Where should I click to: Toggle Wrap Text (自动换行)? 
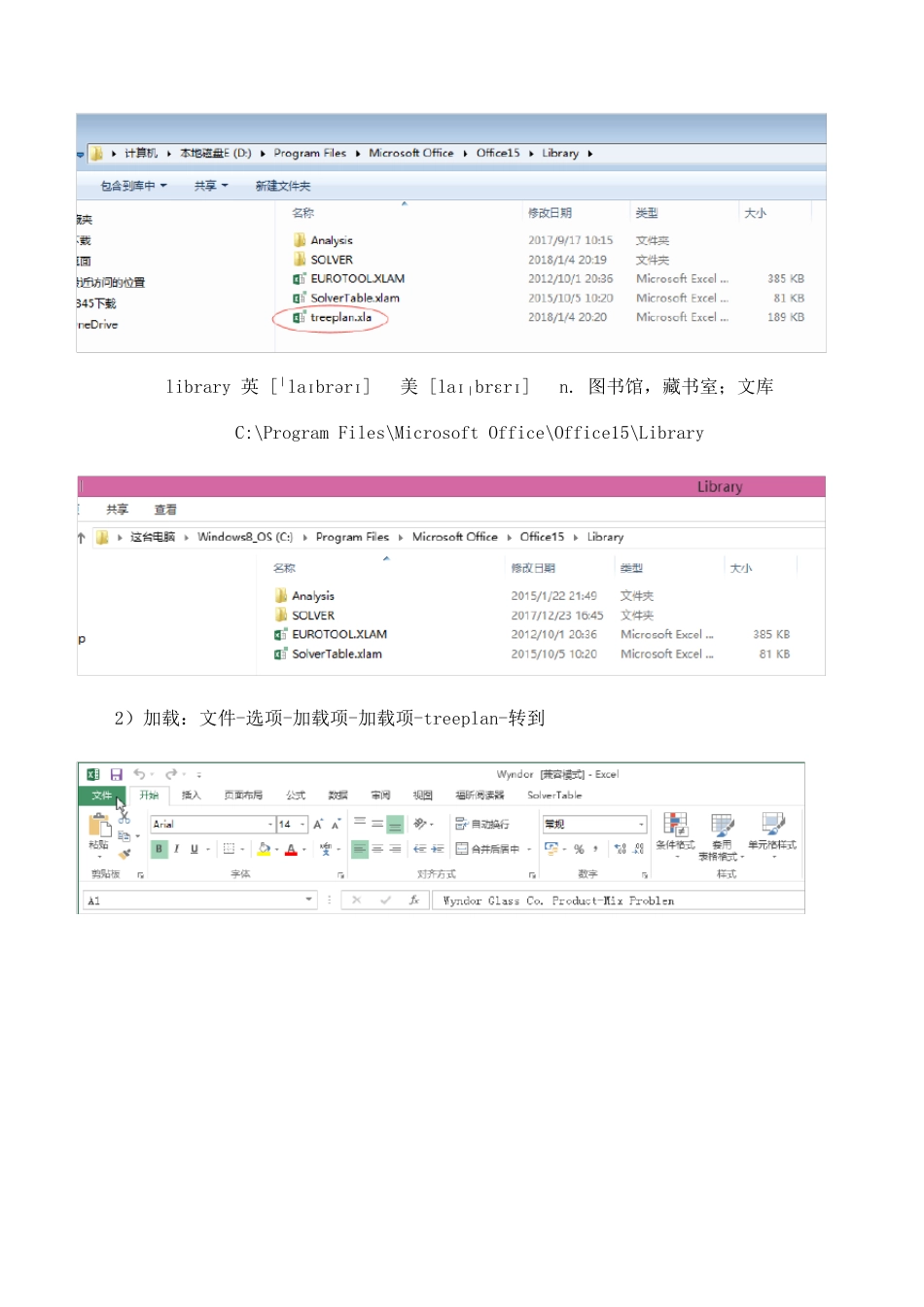(482, 824)
